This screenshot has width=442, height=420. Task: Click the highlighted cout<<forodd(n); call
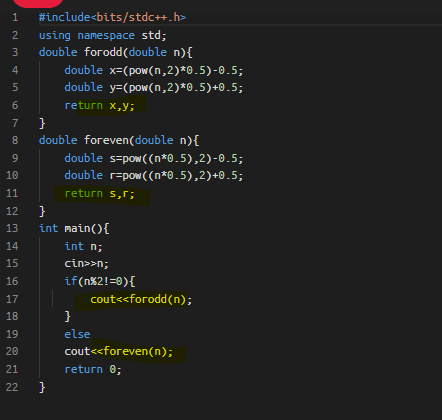pyautogui.click(x=141, y=299)
